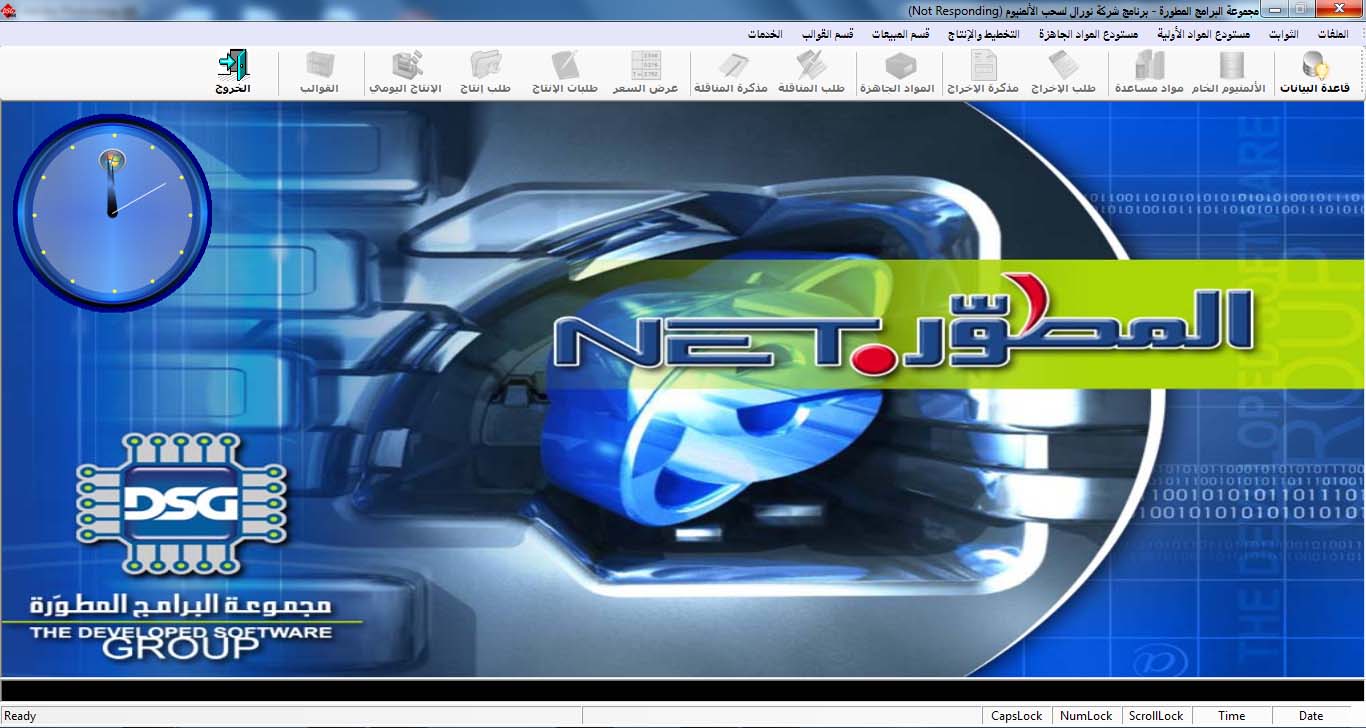
Task: Click the ScrollLock status indicator
Action: [1156, 716]
